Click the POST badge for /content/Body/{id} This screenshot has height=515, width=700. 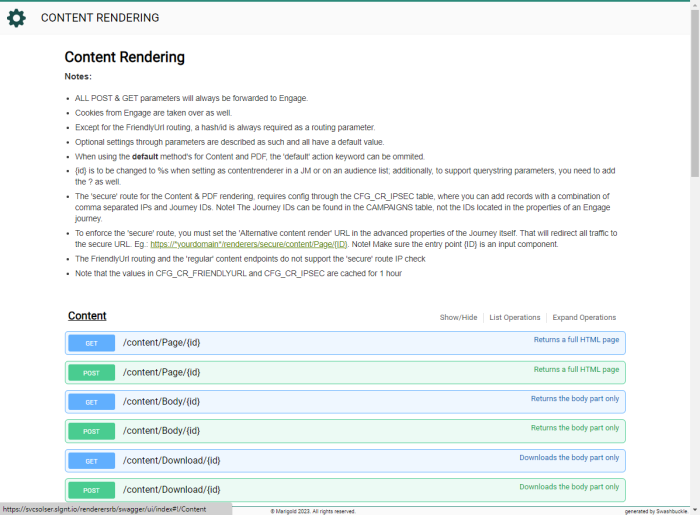(91, 431)
